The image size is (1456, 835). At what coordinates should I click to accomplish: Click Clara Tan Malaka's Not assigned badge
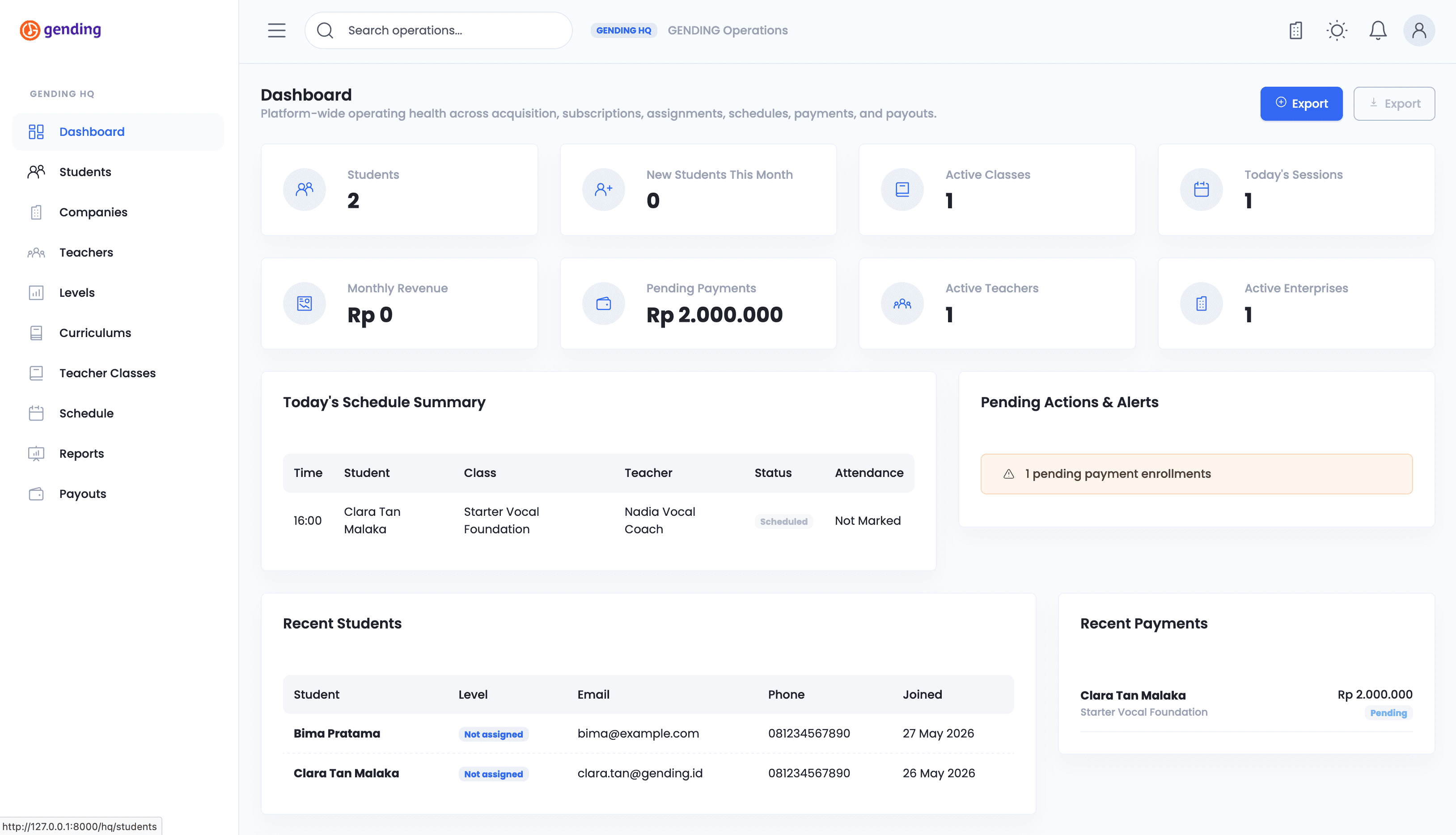493,774
